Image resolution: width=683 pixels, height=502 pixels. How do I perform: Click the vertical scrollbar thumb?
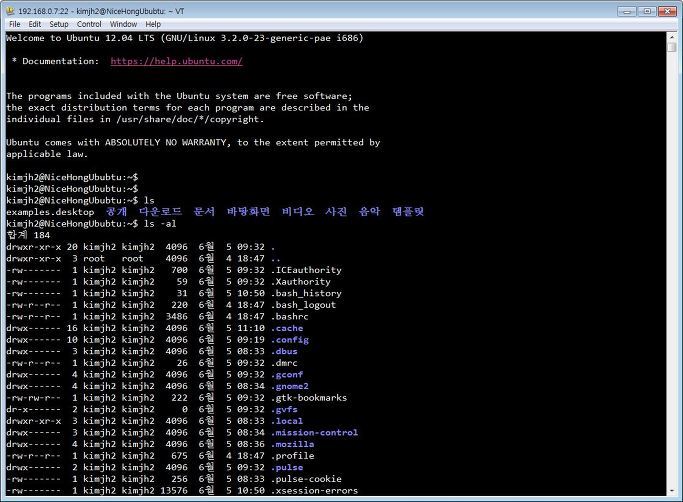pos(671,47)
